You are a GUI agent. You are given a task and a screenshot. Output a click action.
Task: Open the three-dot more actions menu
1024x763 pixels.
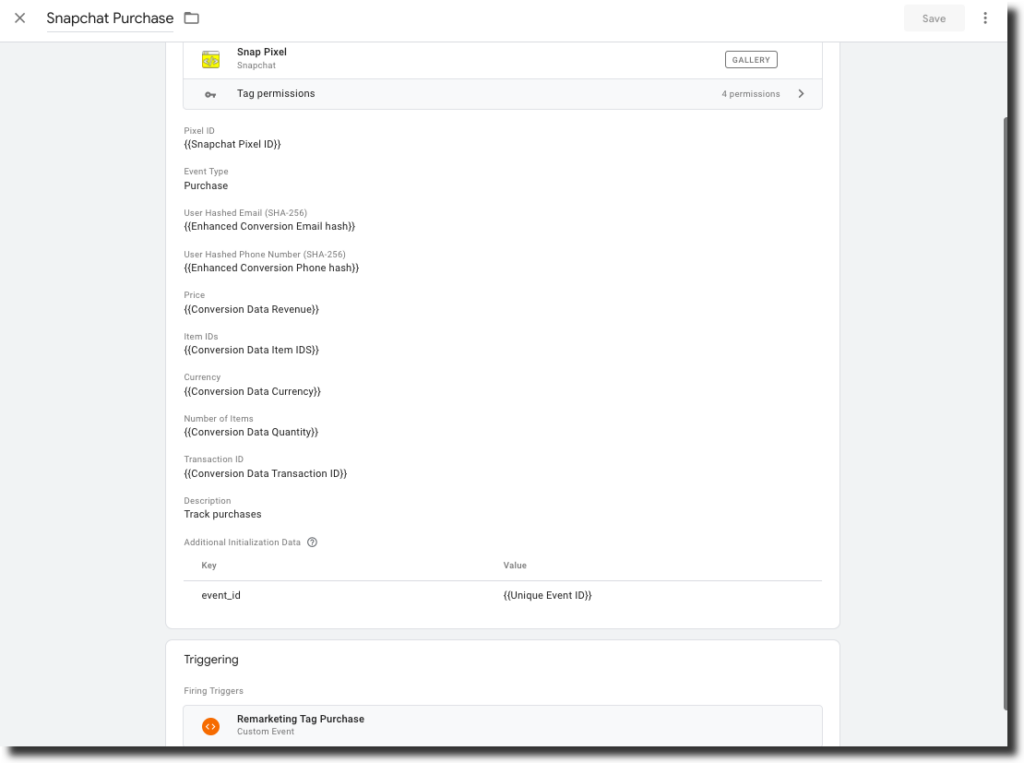pos(985,18)
